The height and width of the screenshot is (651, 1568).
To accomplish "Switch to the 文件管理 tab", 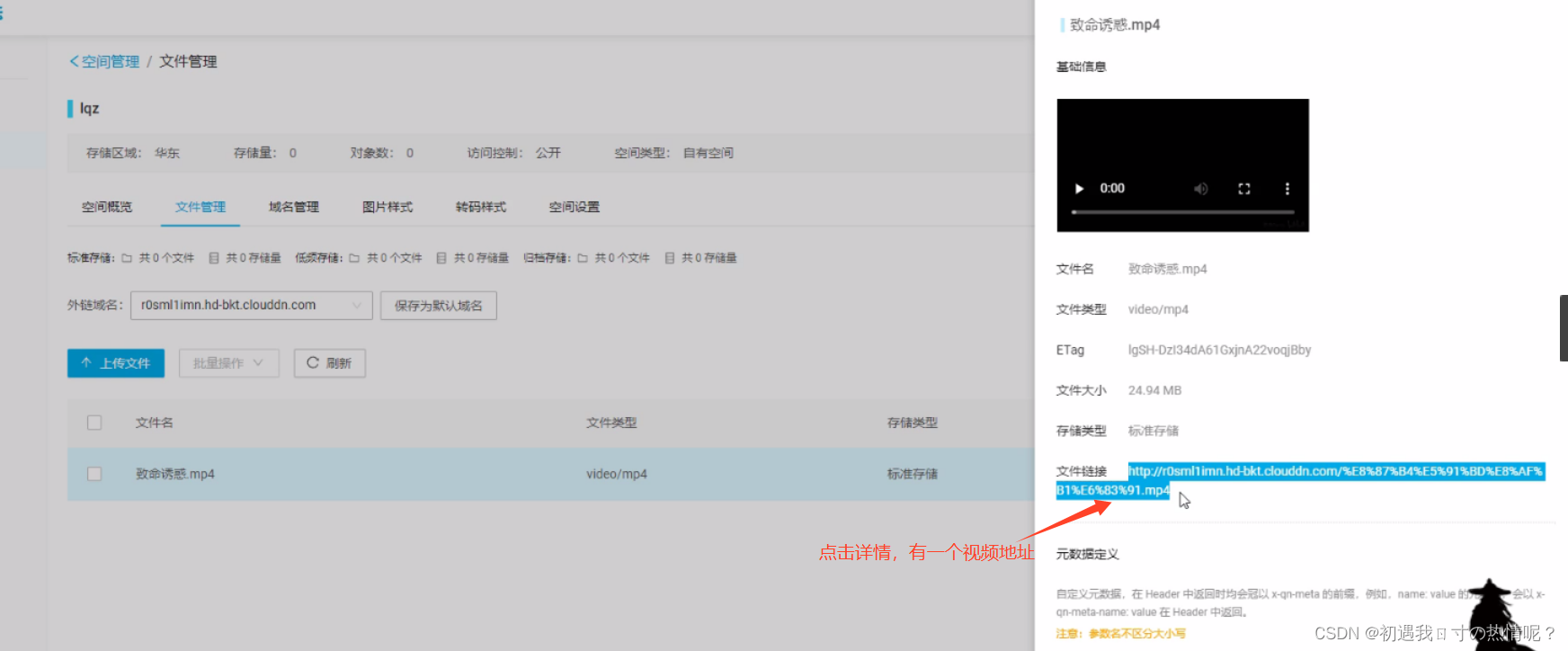I will pyautogui.click(x=200, y=207).
